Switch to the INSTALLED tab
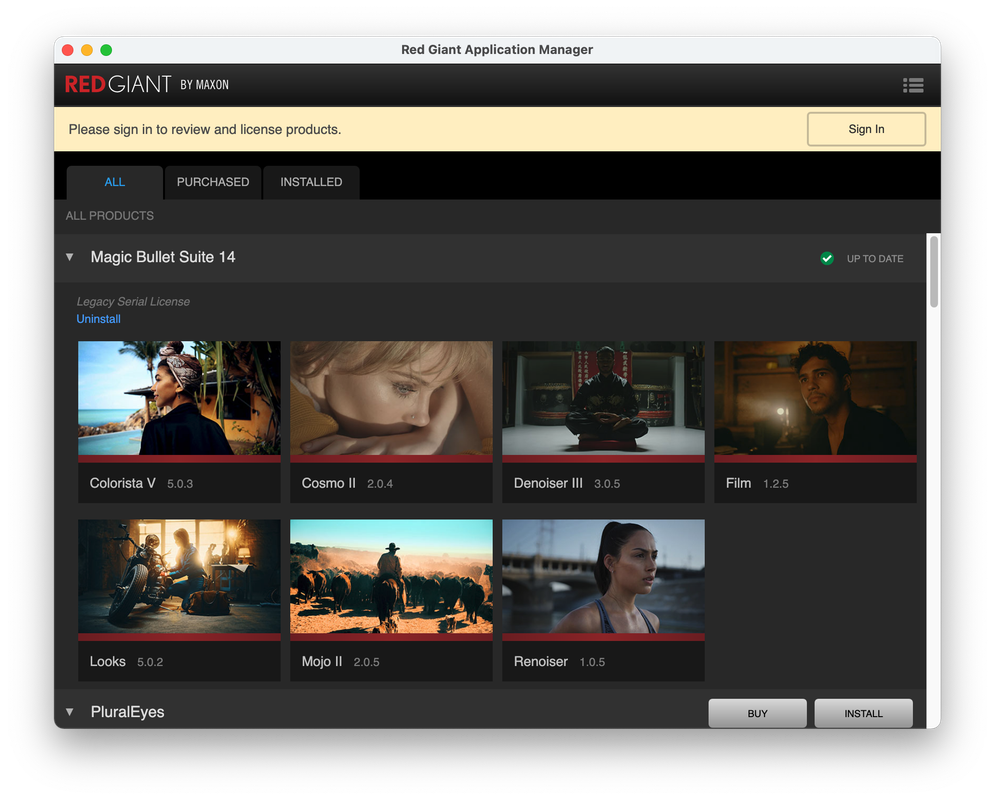This screenshot has width=995, height=800. (311, 182)
